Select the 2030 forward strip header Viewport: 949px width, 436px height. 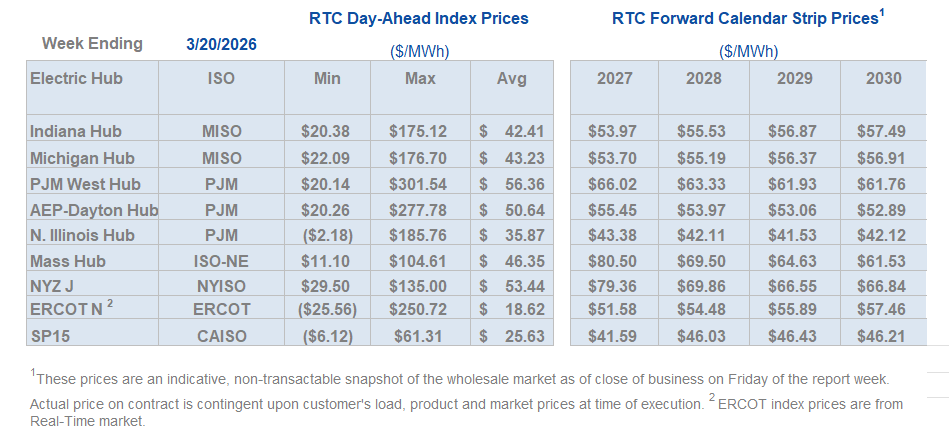[x=884, y=78]
